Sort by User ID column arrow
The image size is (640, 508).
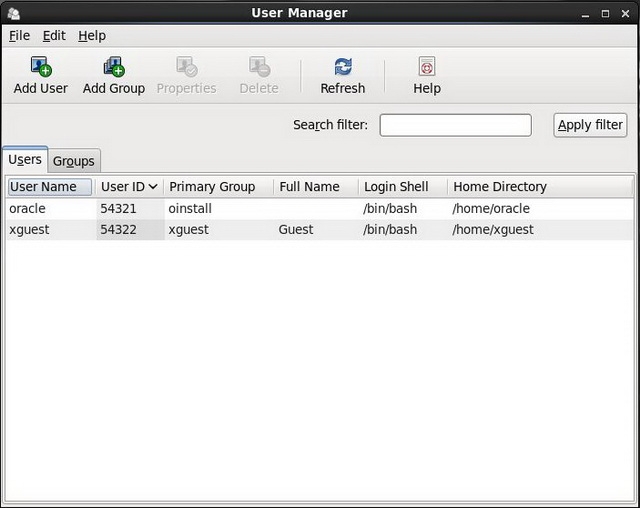click(153, 187)
